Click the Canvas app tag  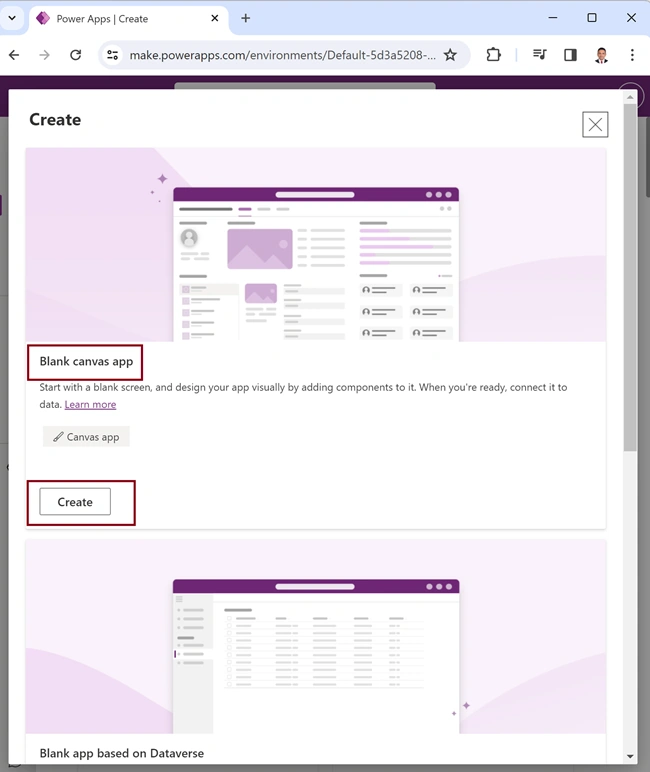tap(86, 437)
